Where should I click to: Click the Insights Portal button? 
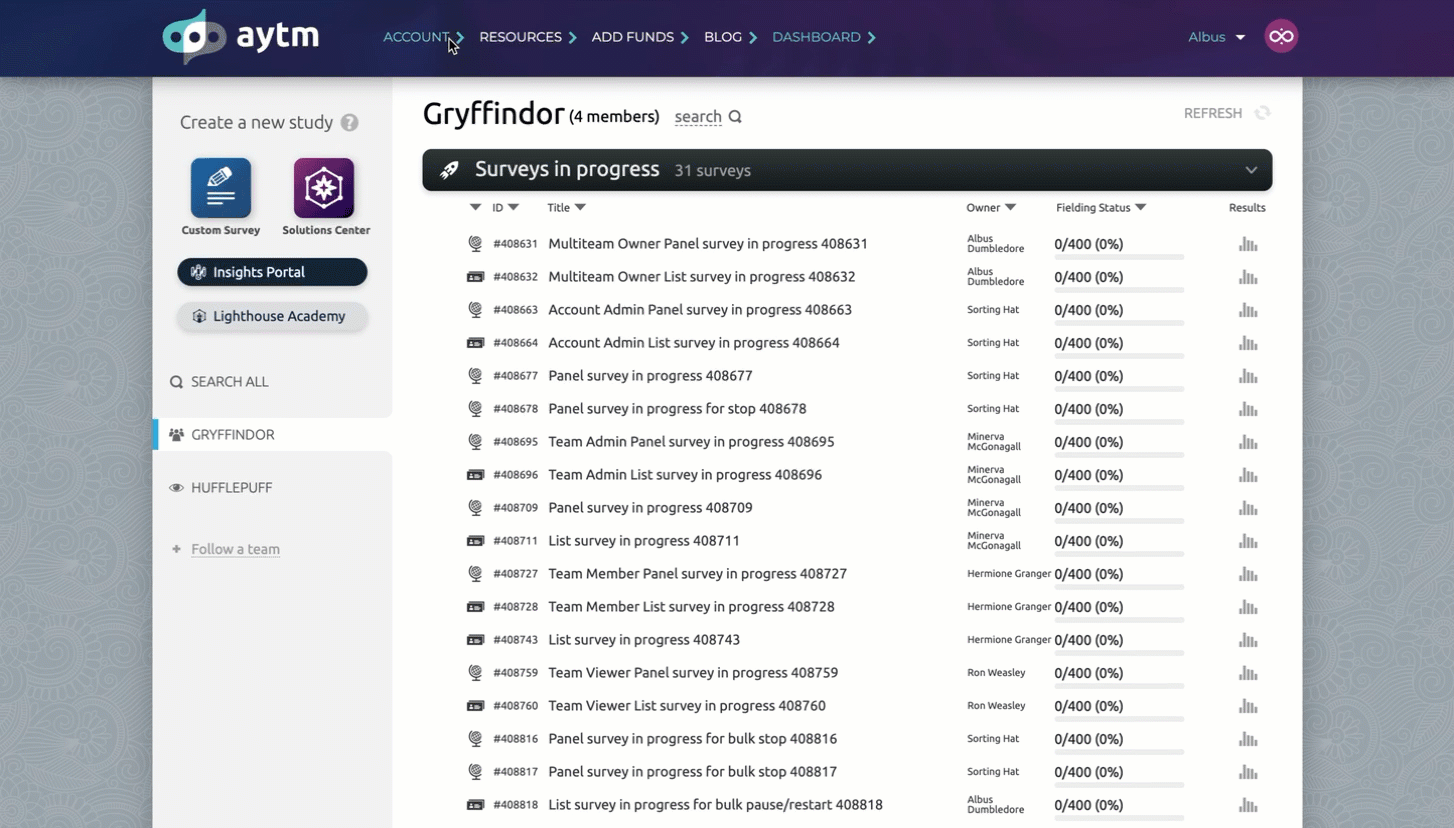[x=272, y=272]
